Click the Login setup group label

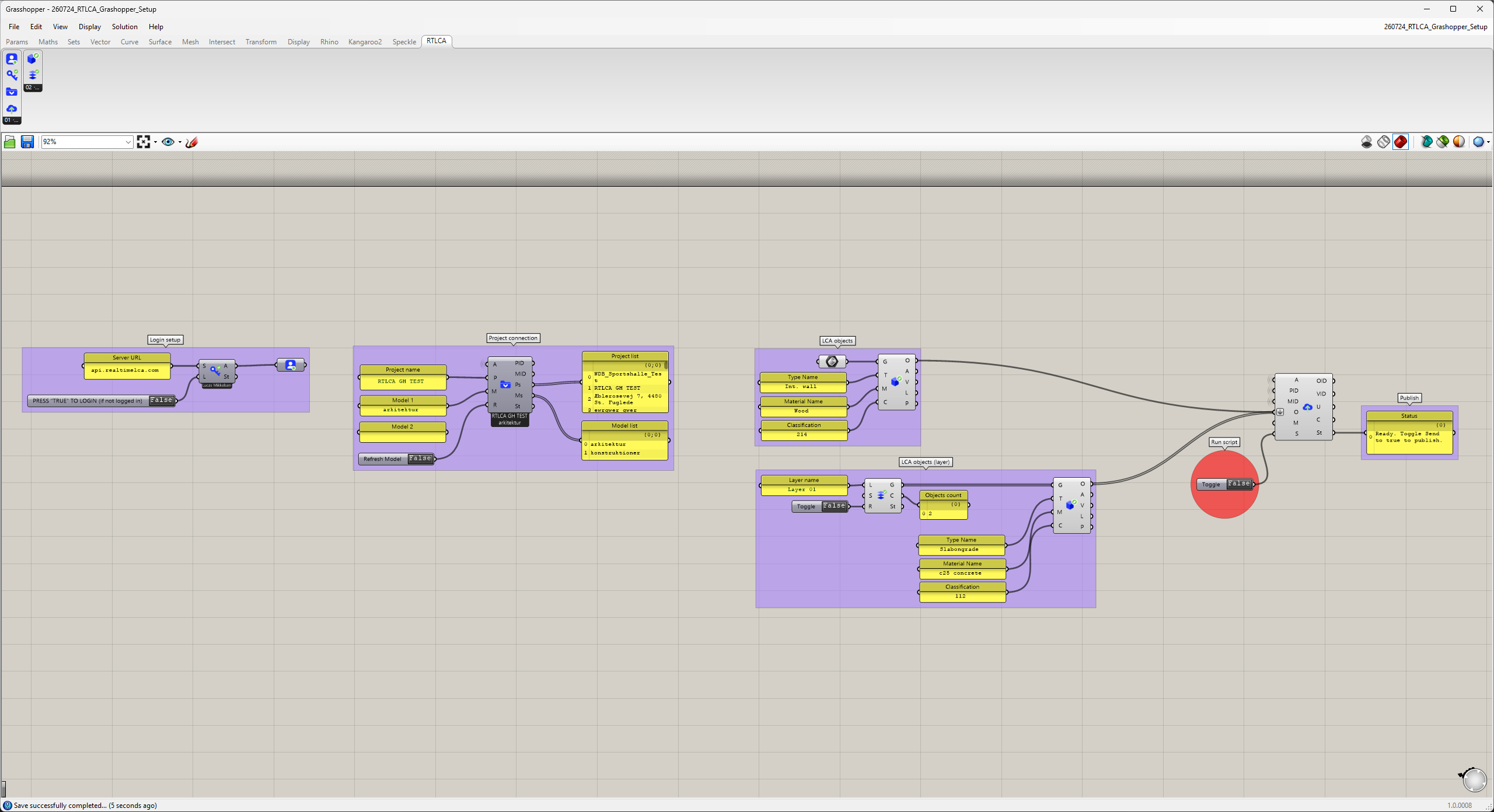[x=165, y=339]
